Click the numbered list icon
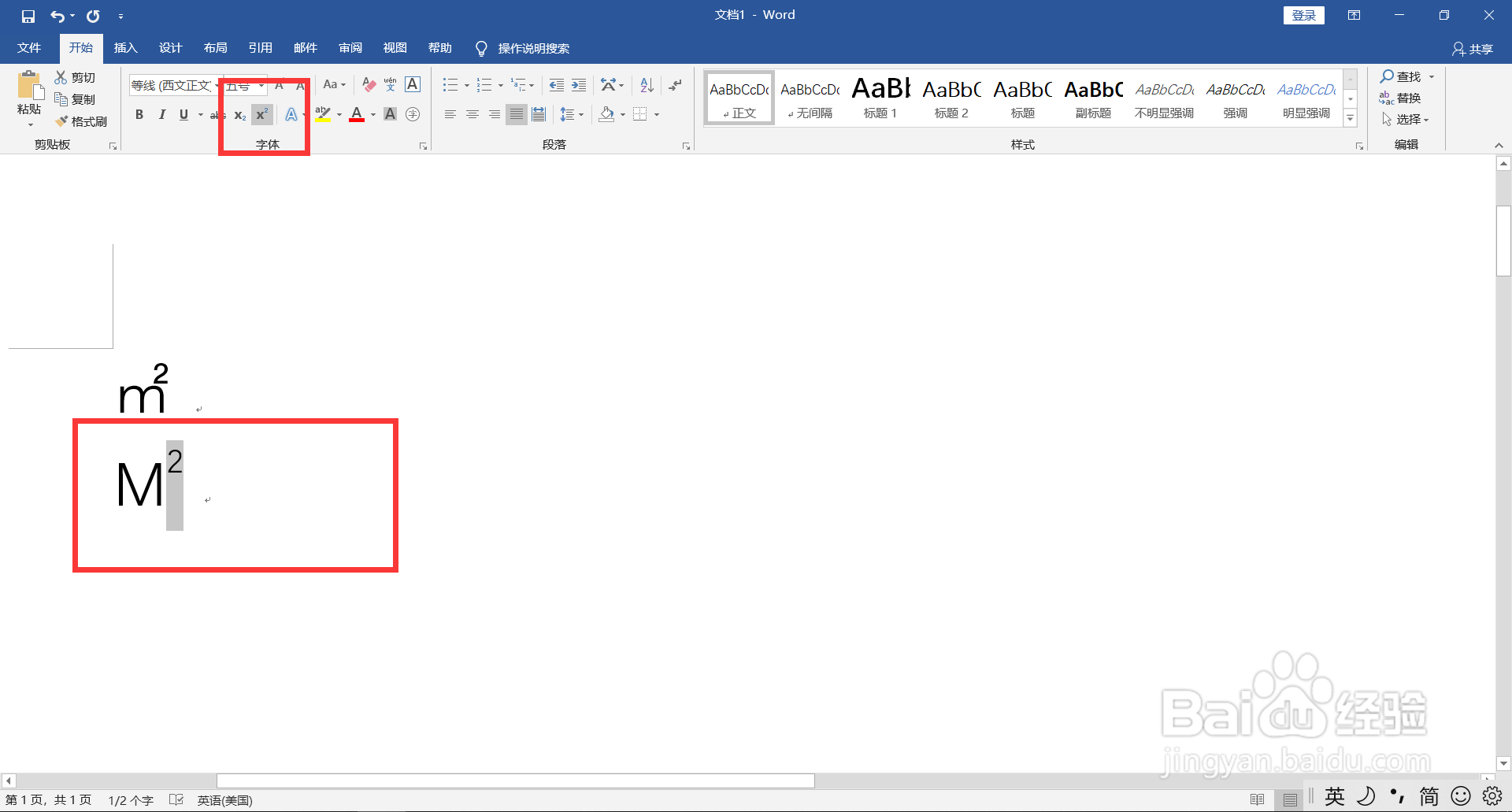The image size is (1512, 812). pyautogui.click(x=484, y=84)
